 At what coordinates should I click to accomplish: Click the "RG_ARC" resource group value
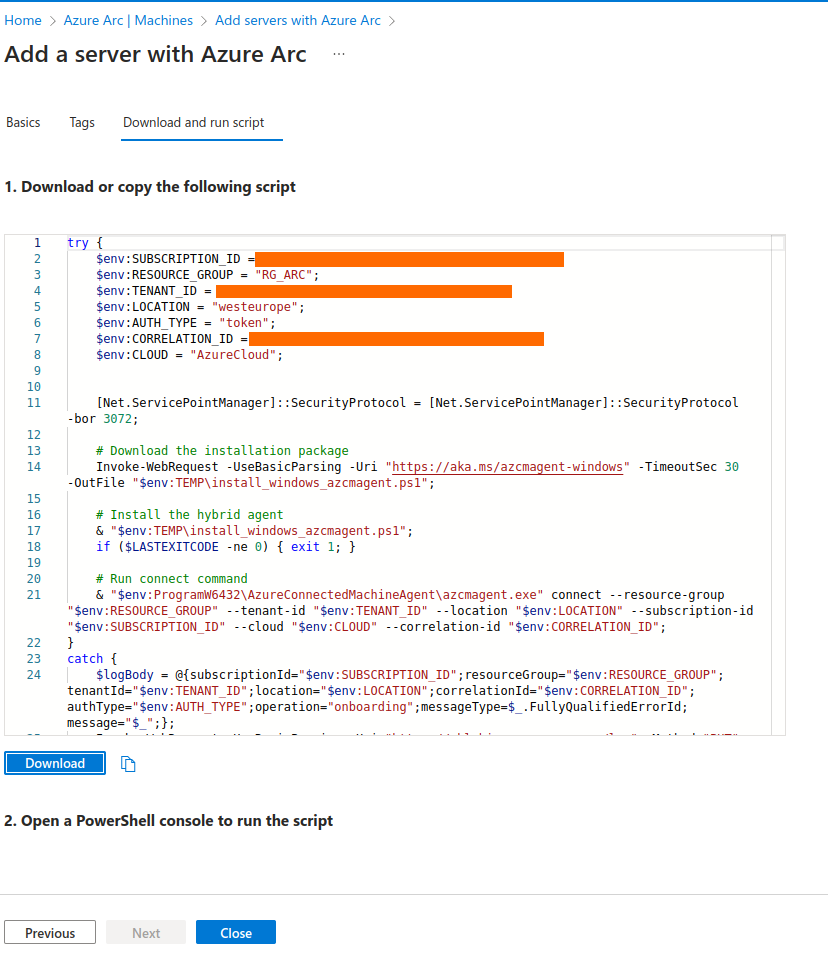tap(284, 275)
